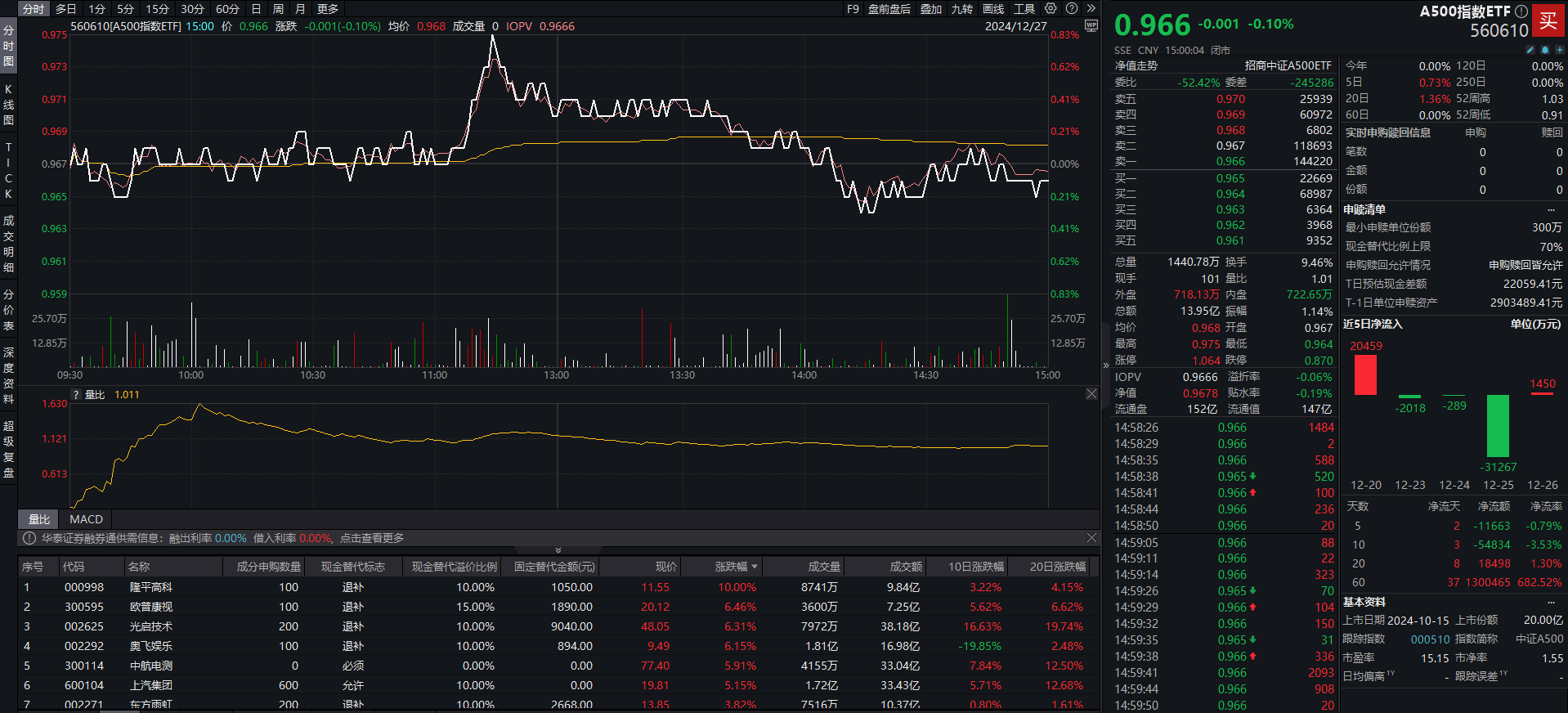Collapse the constituent table via chevron handle
The height and width of the screenshot is (713, 1568).
558,550
